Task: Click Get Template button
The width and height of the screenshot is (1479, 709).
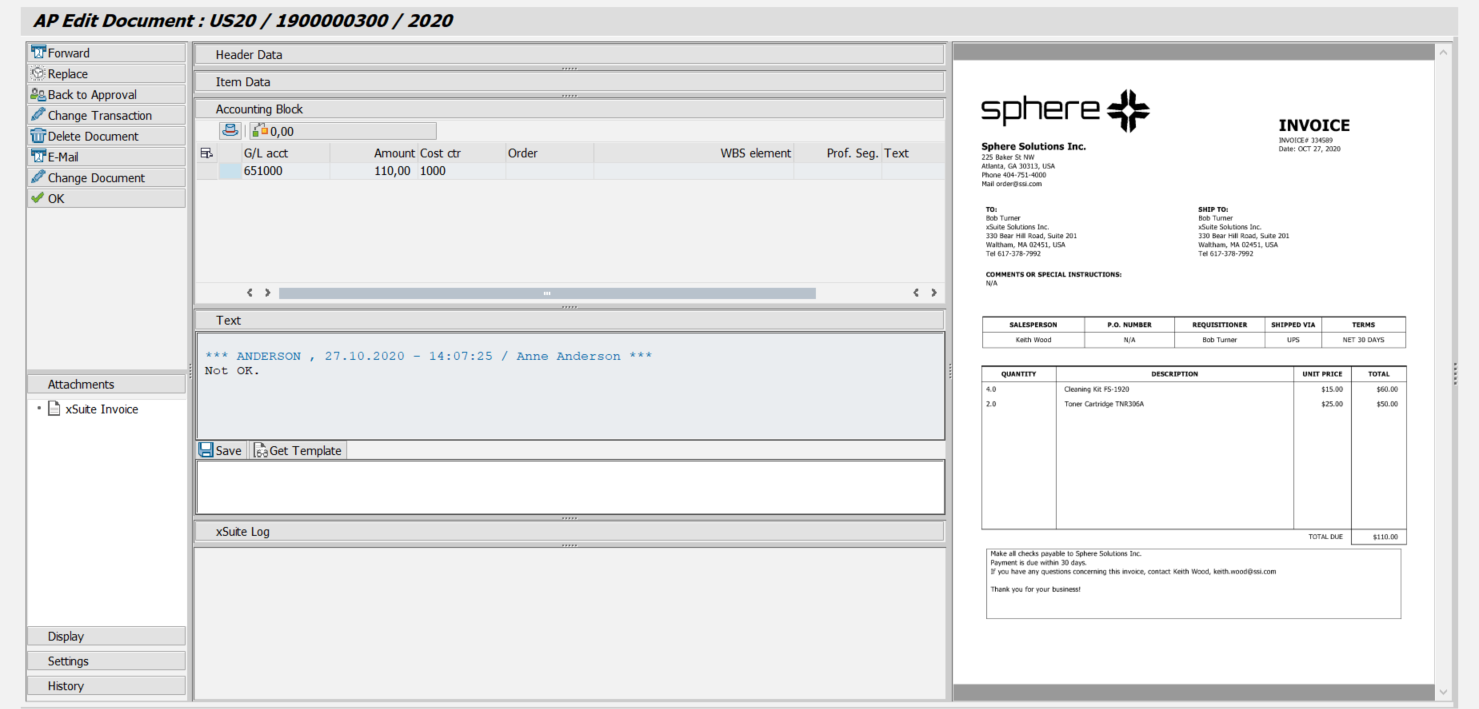Action: 298,451
